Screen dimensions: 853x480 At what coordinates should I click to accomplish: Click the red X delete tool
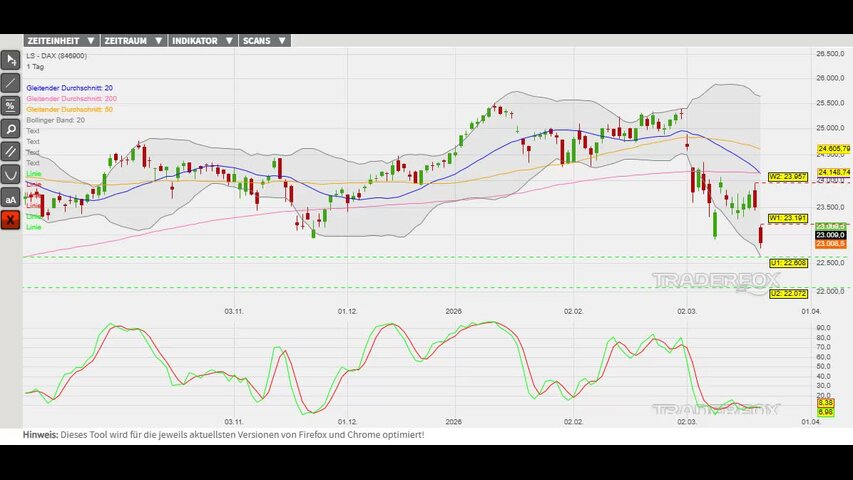click(11, 220)
